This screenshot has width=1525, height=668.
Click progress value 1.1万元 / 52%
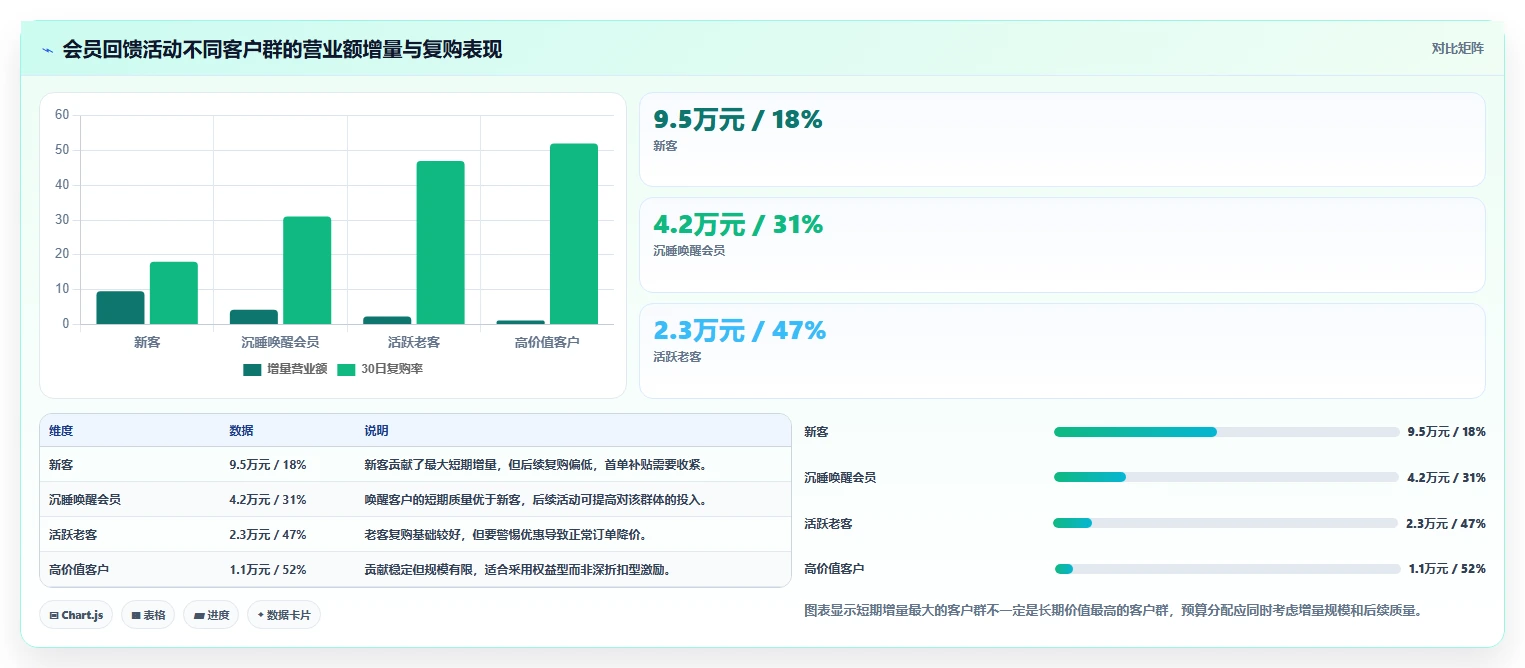(x=1446, y=569)
